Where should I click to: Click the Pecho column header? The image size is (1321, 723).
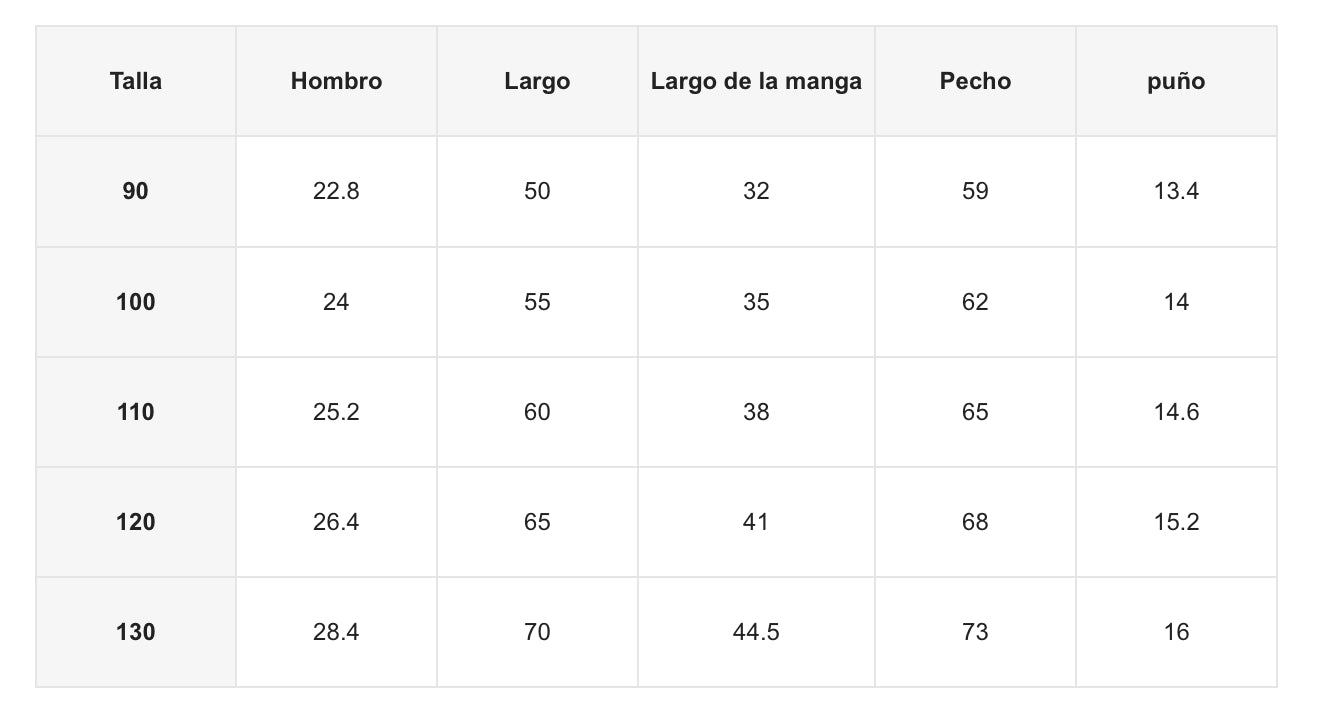click(975, 81)
